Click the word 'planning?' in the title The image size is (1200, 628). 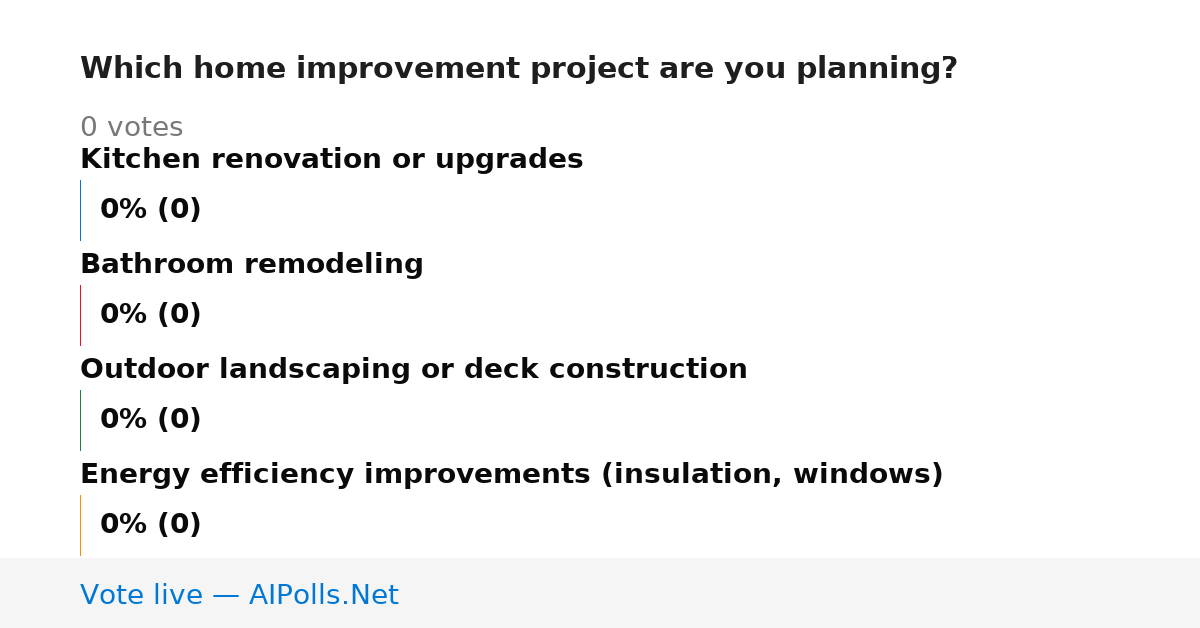(876, 69)
